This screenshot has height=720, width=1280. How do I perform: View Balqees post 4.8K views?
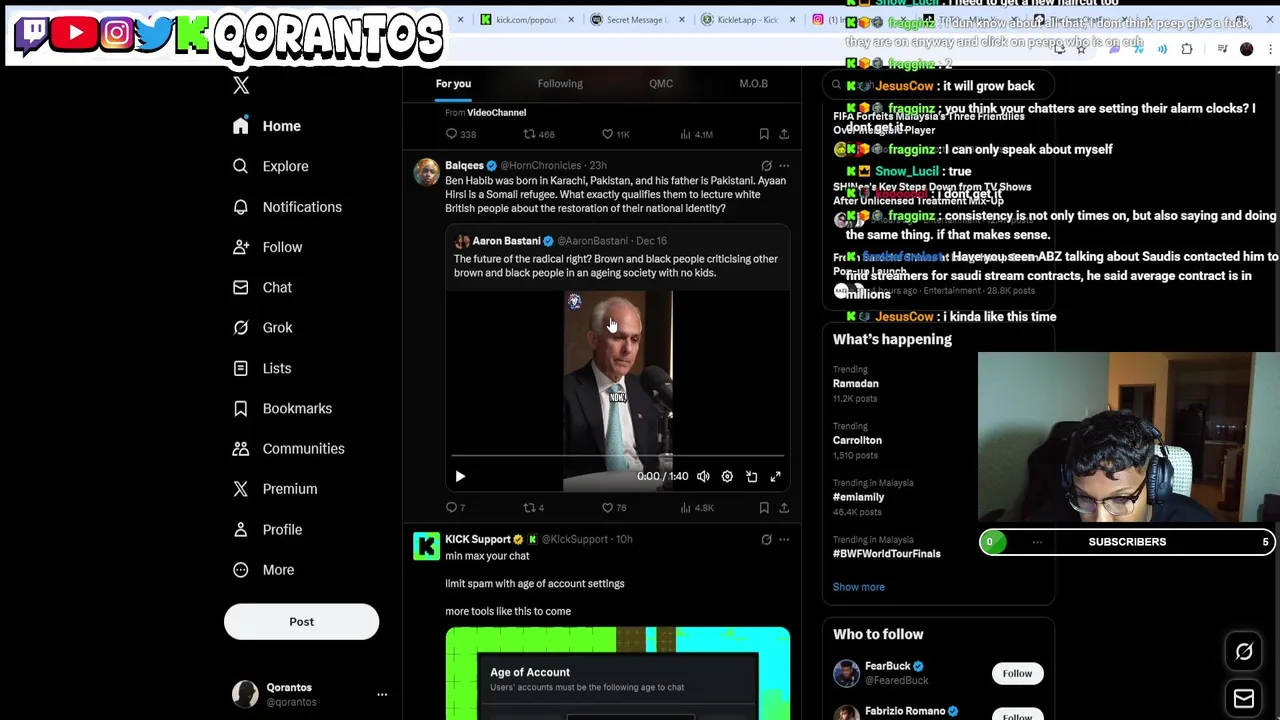pyautogui.click(x=696, y=508)
